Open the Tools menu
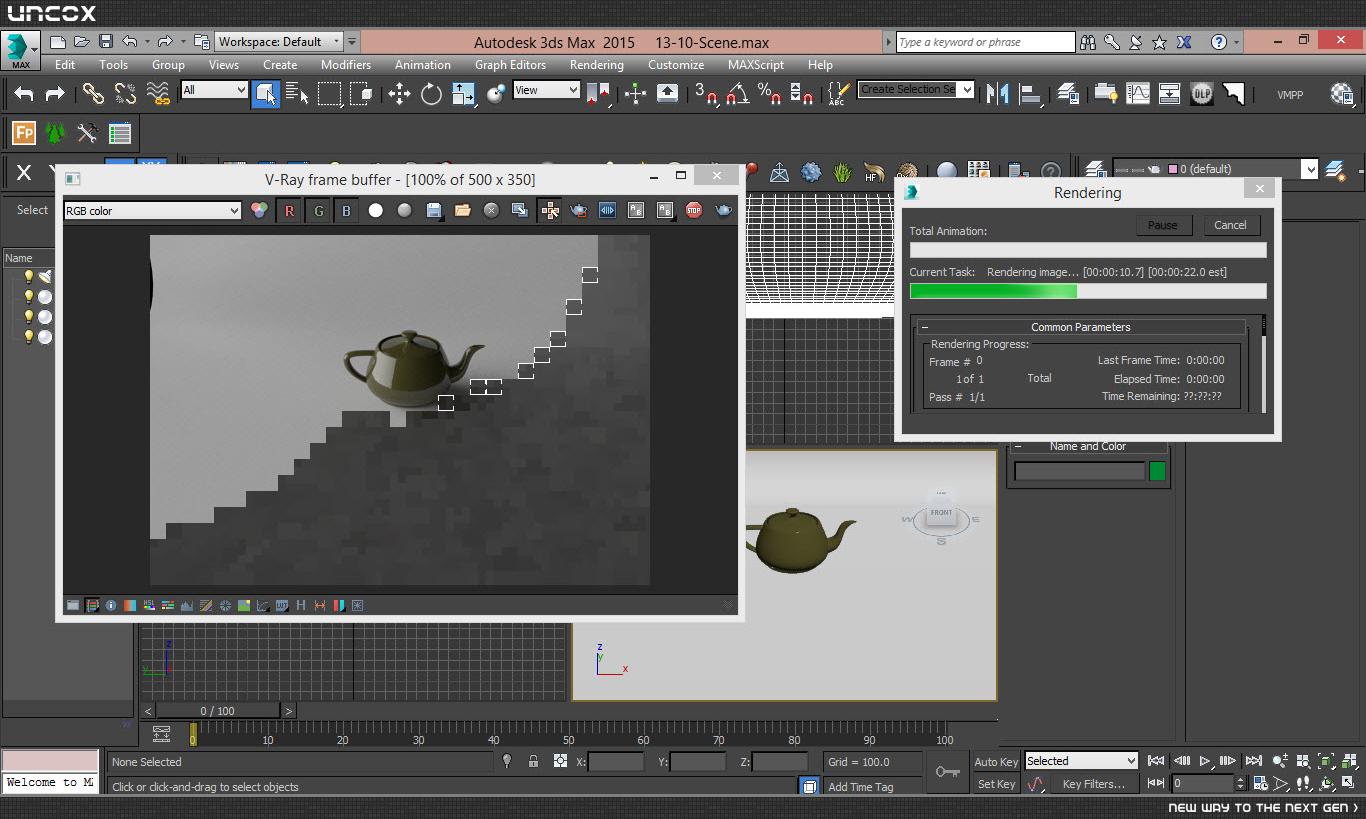 pyautogui.click(x=113, y=64)
